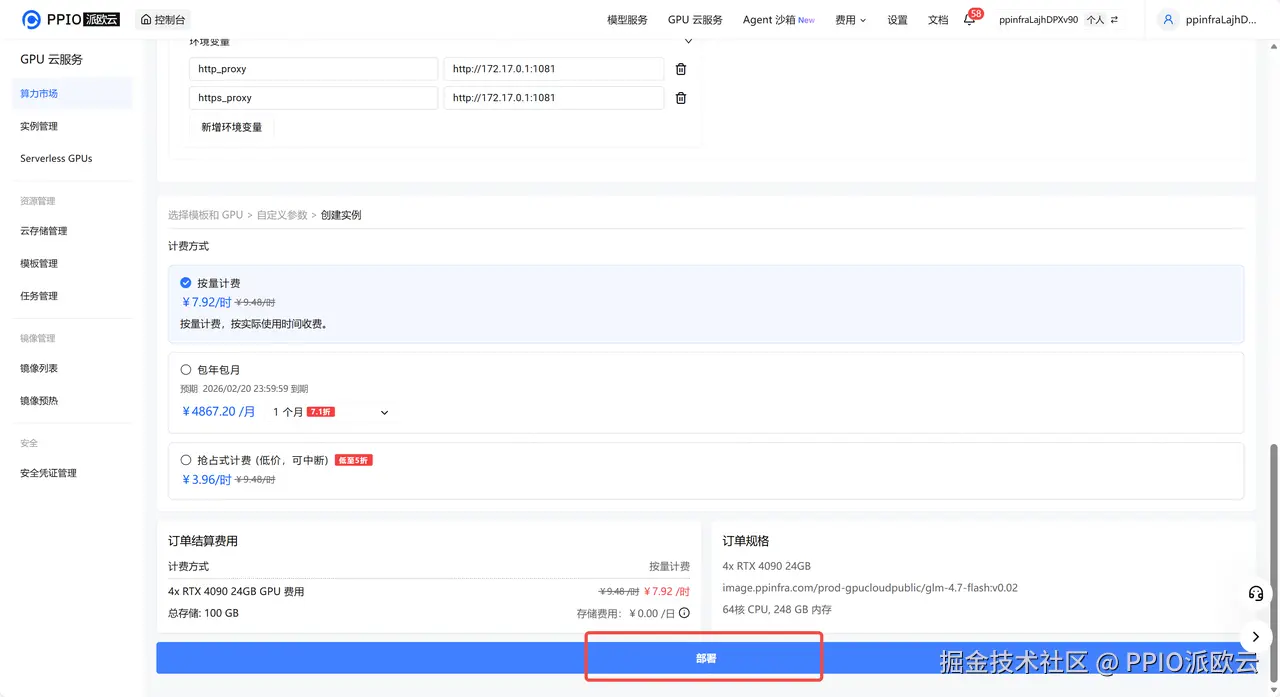Click the ¥4867.20 /月 price text
Viewport: 1280px width, 697px height.
pyautogui.click(x=218, y=411)
